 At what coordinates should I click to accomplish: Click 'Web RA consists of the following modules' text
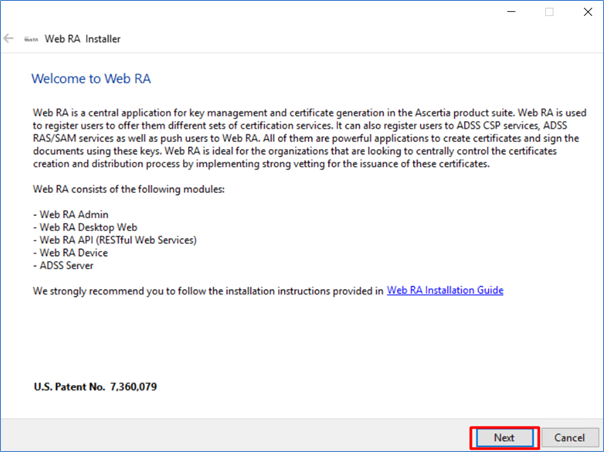129,189
